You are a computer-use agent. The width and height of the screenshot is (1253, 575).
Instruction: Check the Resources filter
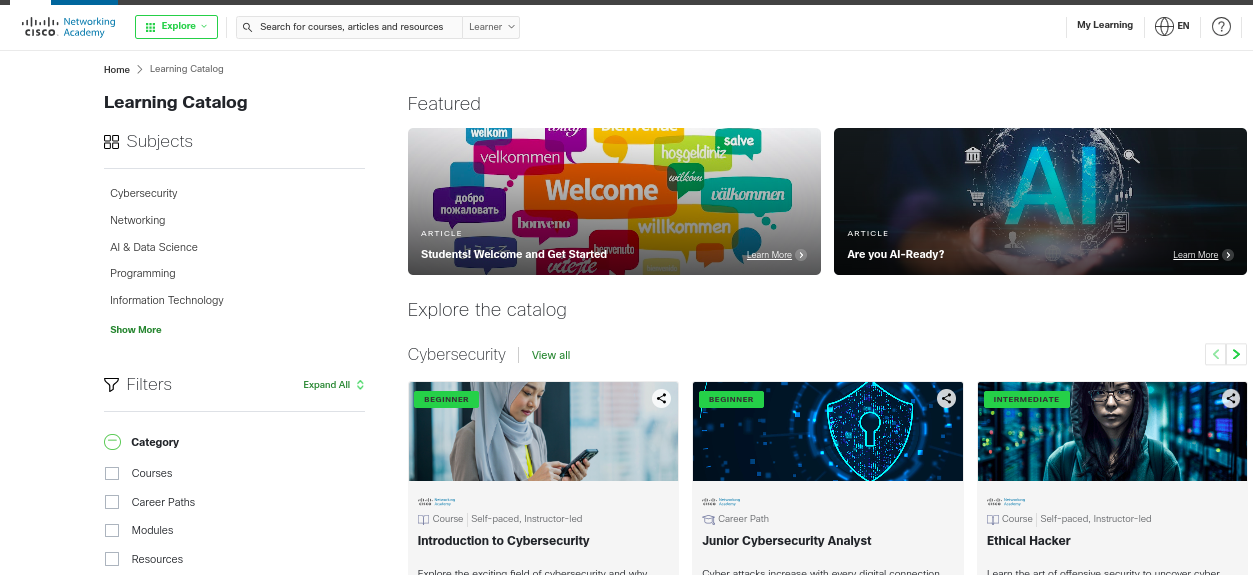[x=112, y=559]
